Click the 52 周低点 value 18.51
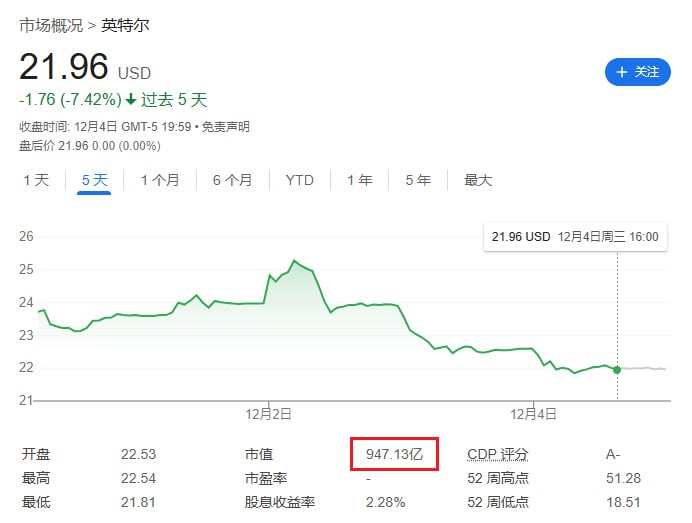This screenshot has width=692, height=523. click(623, 502)
